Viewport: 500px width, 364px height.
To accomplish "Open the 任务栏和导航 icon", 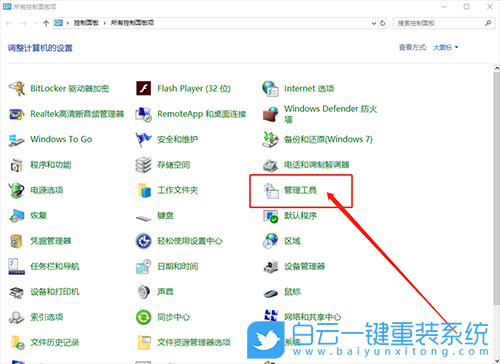I will (x=16, y=267).
